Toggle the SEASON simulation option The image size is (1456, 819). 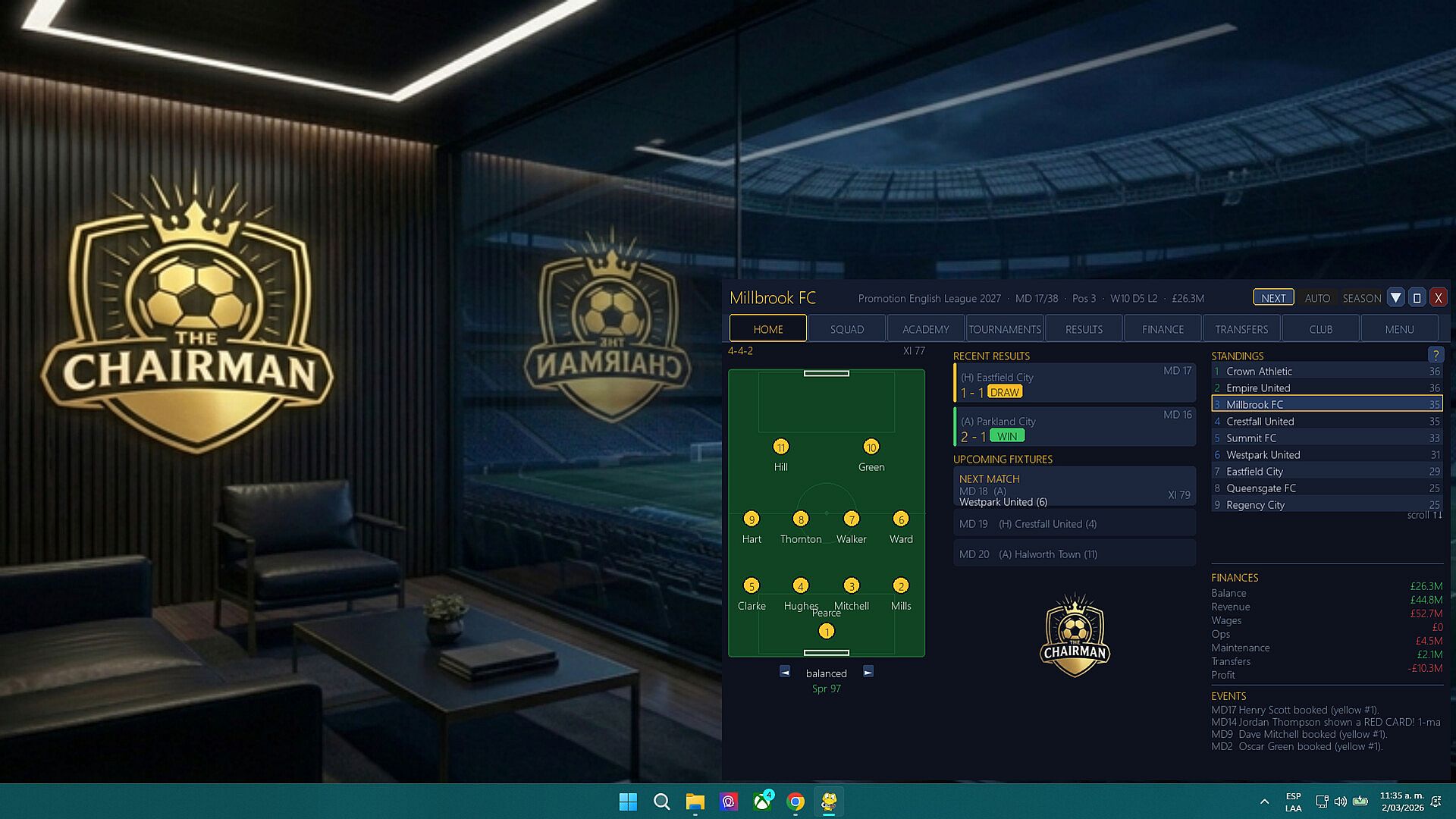click(x=1361, y=298)
